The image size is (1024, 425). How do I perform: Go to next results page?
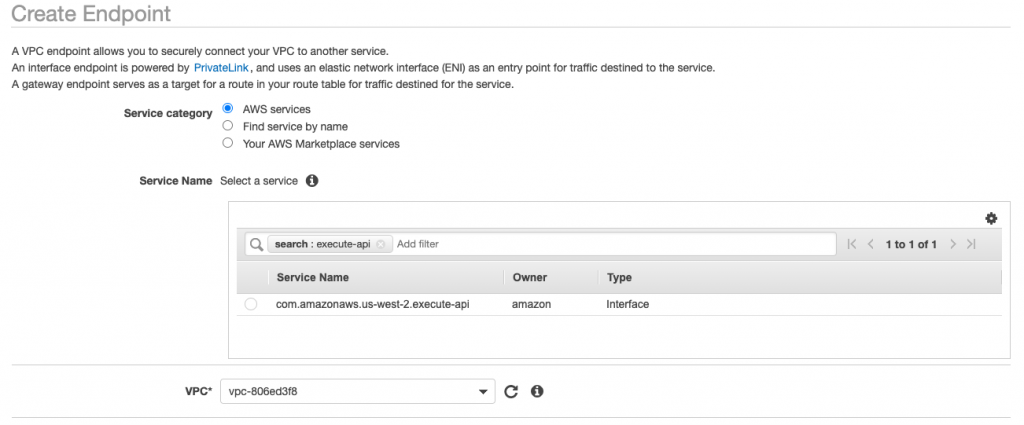(x=953, y=244)
